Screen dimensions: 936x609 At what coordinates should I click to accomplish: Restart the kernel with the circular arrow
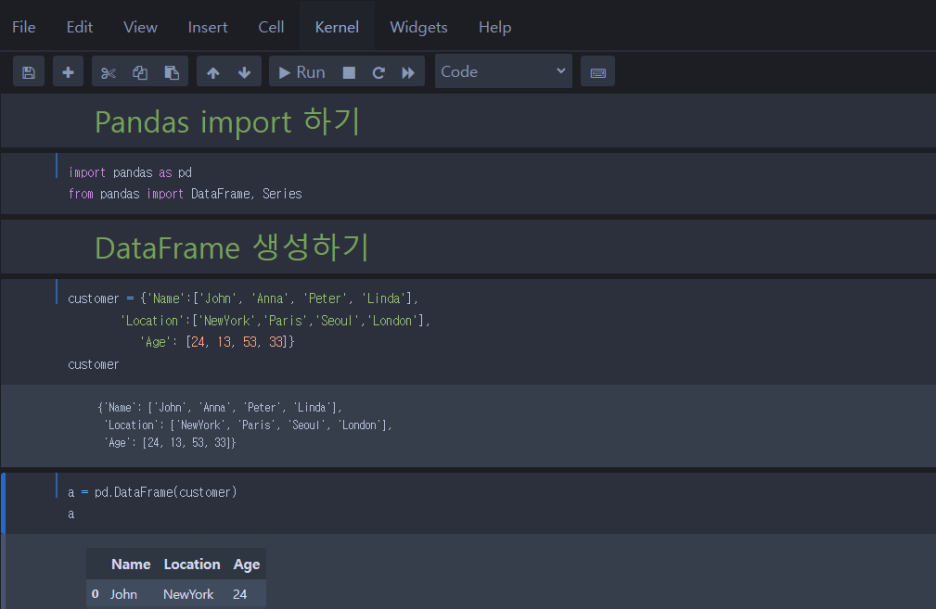(378, 72)
